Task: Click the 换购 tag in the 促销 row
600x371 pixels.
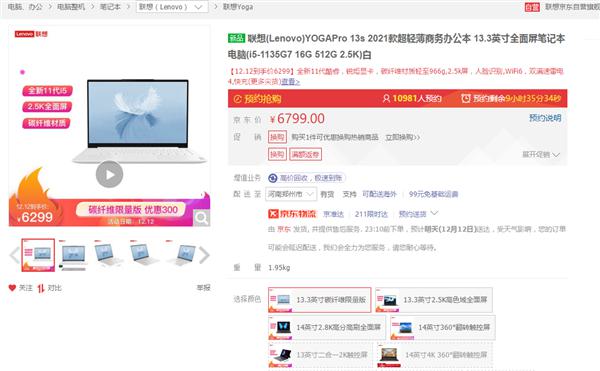Action: [x=277, y=137]
